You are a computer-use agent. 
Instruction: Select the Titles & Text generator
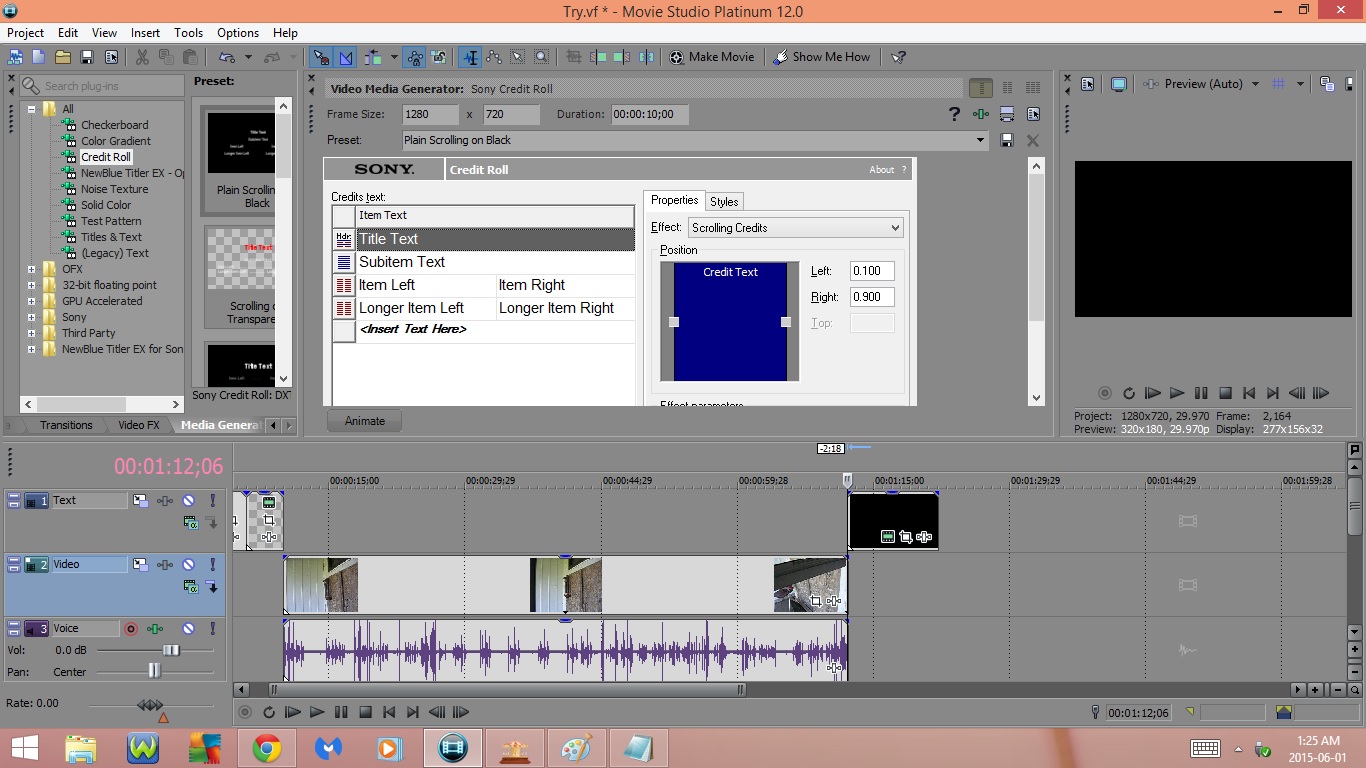coord(111,237)
